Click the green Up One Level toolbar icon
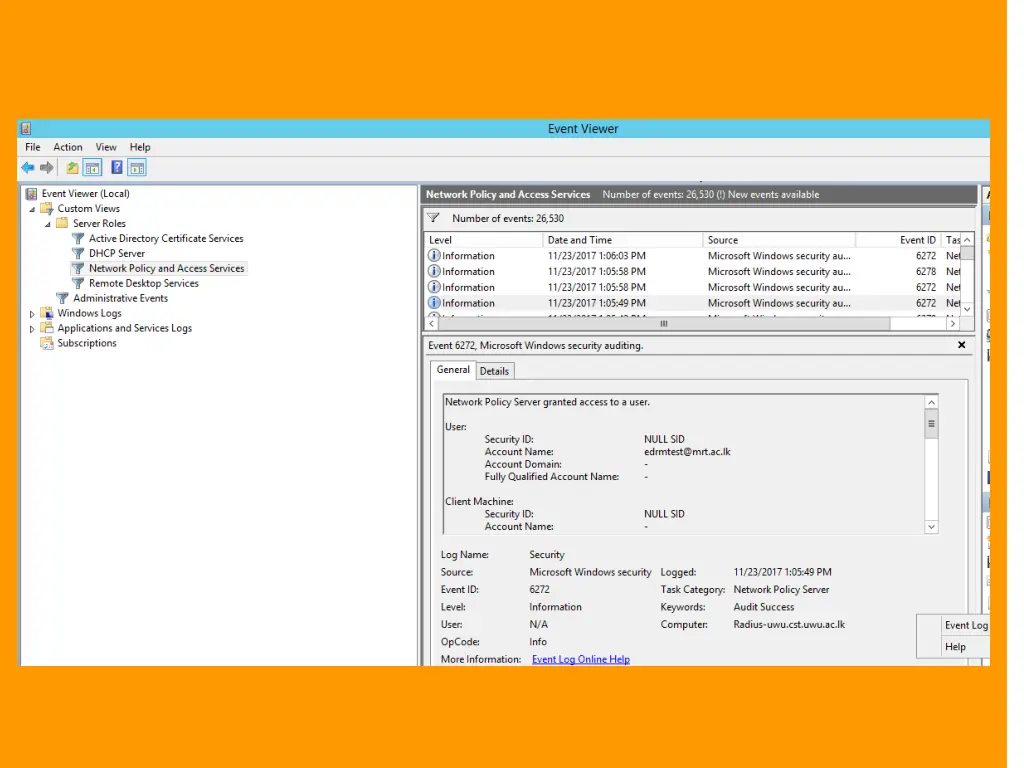 72,168
